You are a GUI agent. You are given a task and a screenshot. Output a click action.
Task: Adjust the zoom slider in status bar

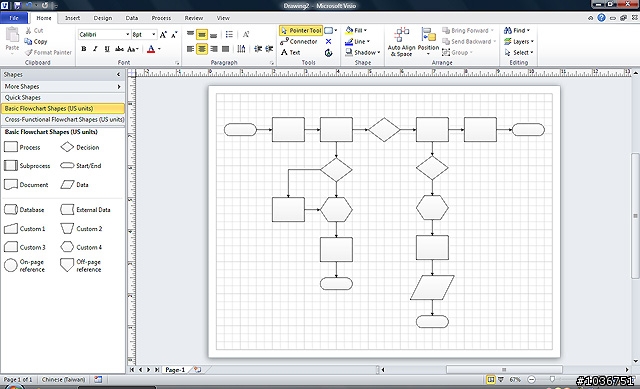(x=552, y=380)
